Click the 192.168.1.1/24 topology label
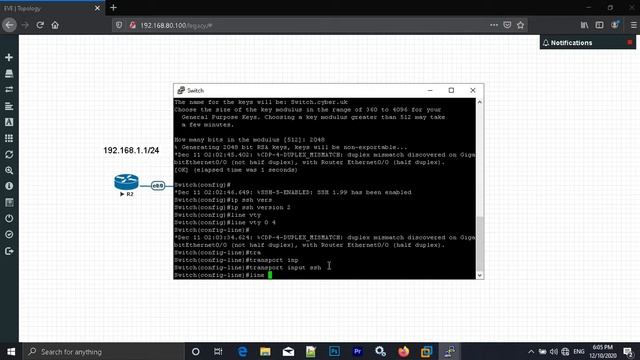Screen dimensions: 640x360 pyautogui.click(x=131, y=150)
